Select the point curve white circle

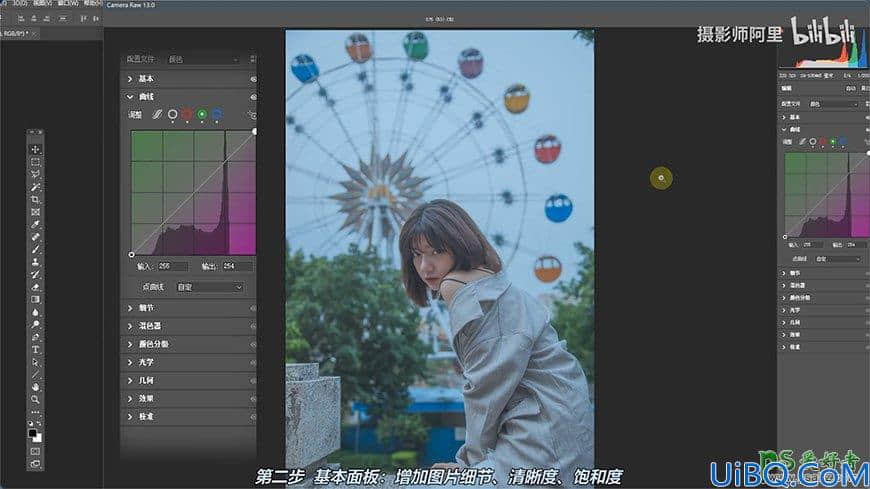pyautogui.click(x=173, y=114)
